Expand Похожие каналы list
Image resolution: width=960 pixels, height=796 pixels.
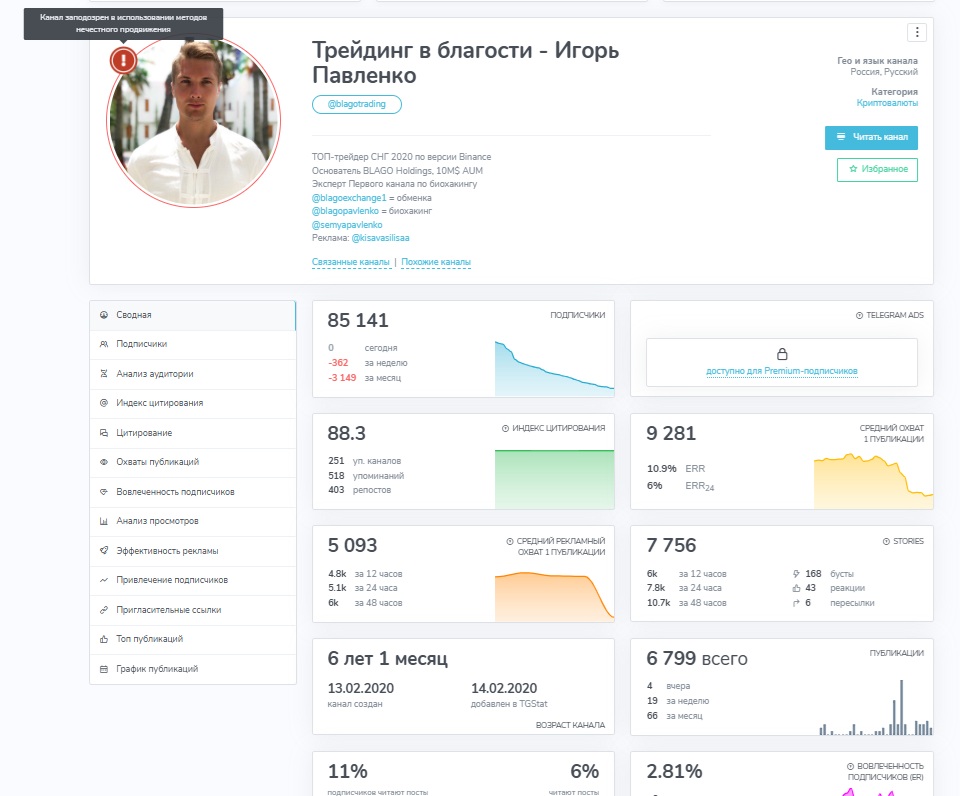click(x=436, y=262)
